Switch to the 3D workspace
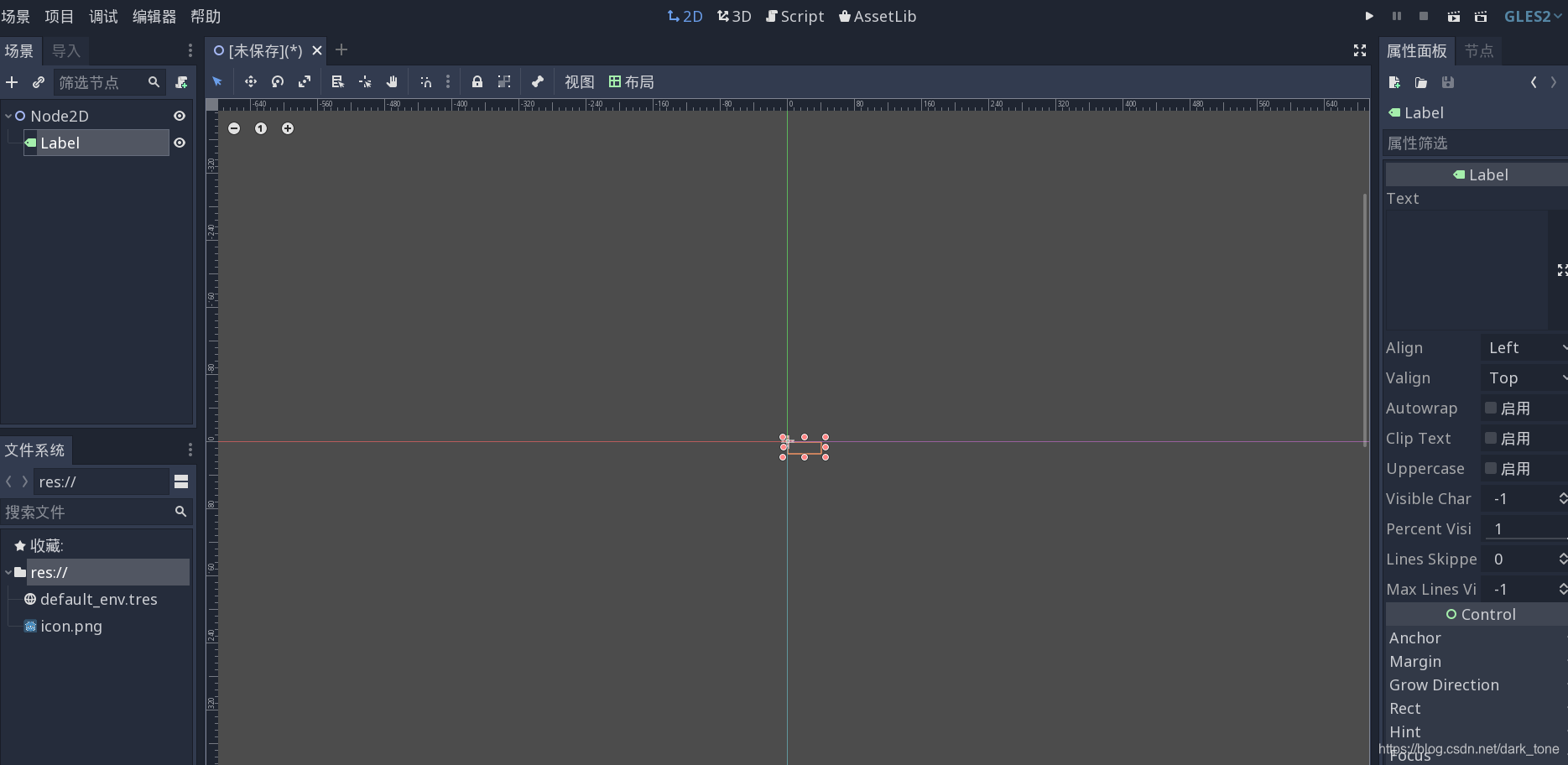1568x765 pixels. 734,16
